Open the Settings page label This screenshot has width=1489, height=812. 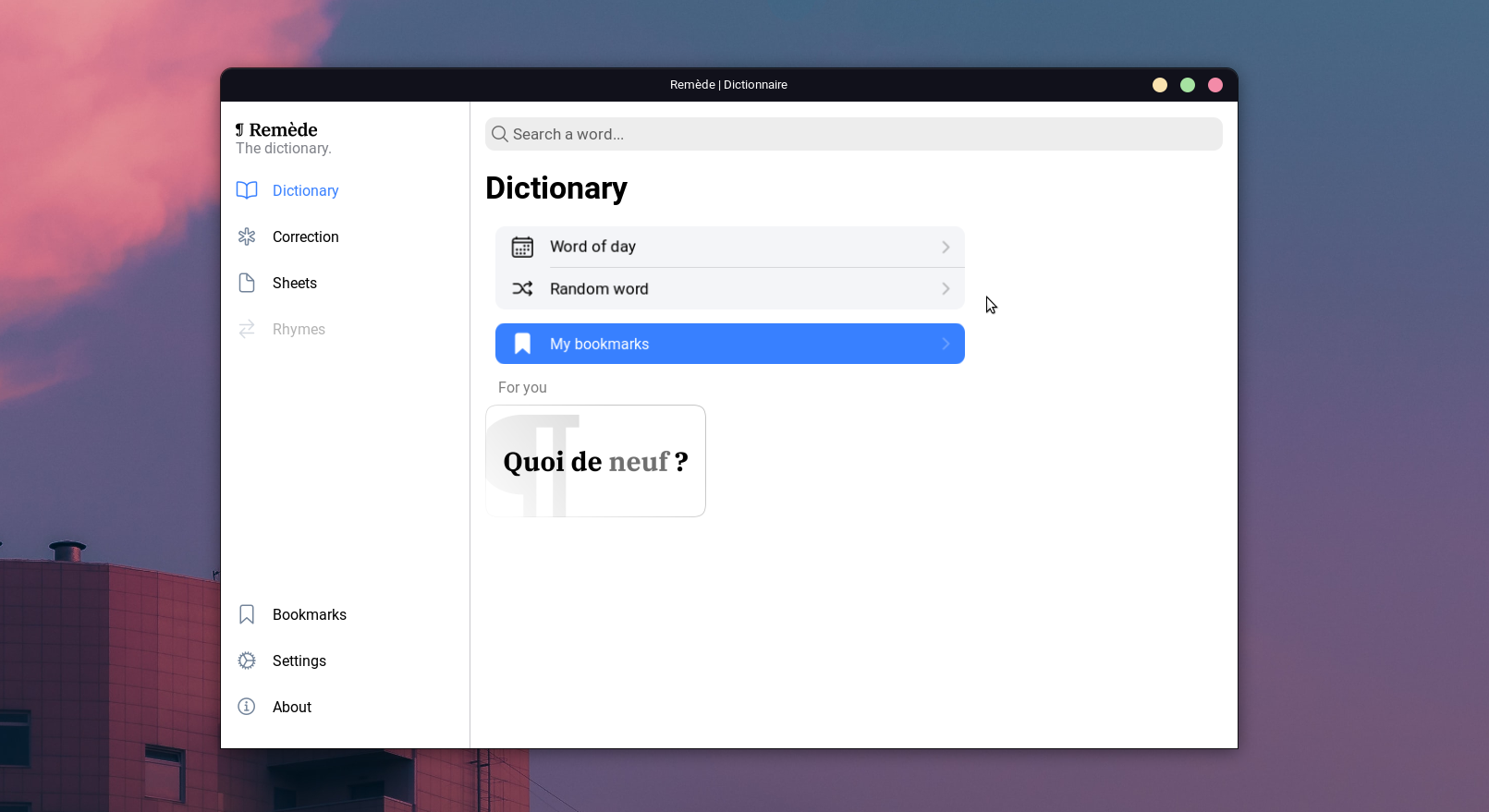pos(299,661)
